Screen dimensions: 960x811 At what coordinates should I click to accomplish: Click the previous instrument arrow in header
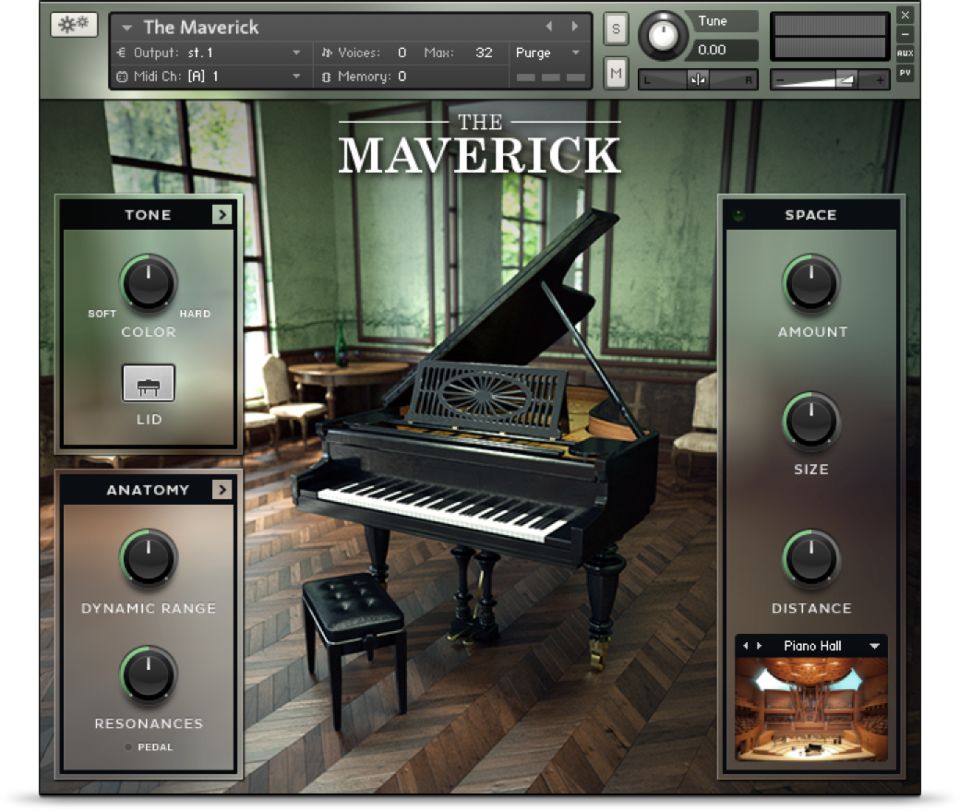pyautogui.click(x=549, y=27)
